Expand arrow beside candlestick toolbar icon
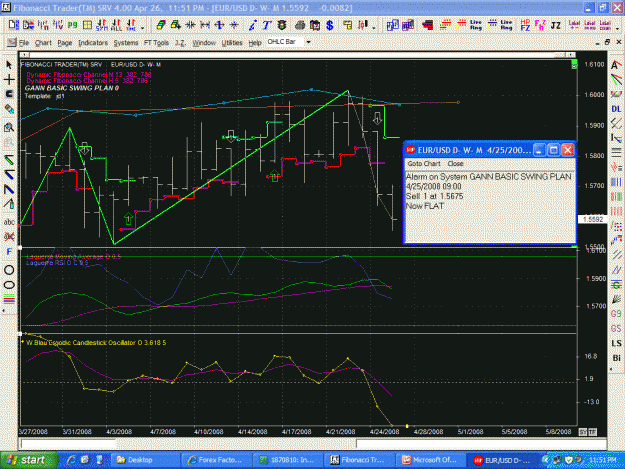Image resolution: width=625 pixels, height=469 pixels. pos(373,28)
